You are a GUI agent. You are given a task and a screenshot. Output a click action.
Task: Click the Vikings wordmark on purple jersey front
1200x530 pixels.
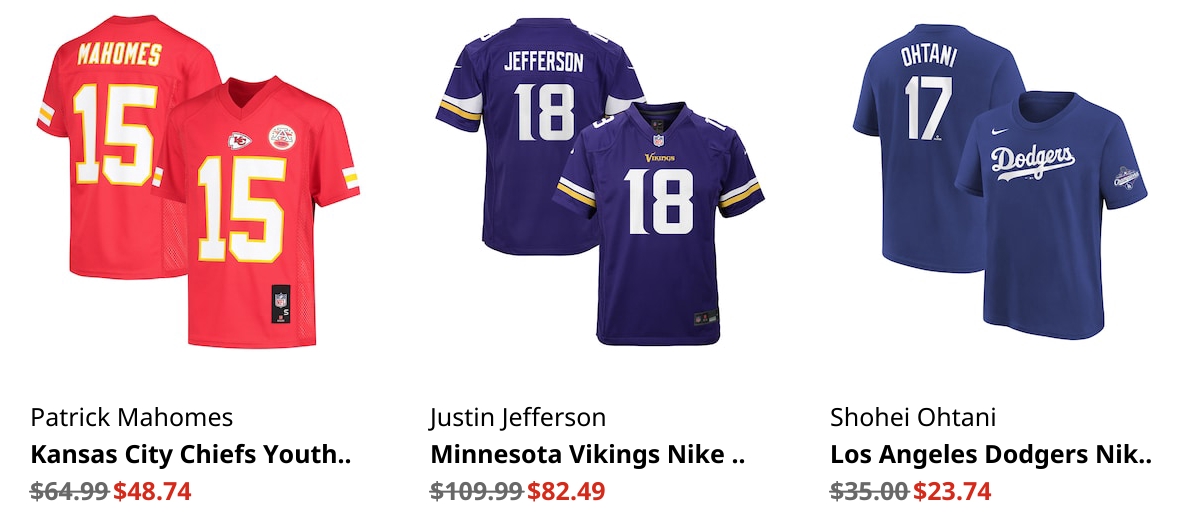tap(659, 158)
